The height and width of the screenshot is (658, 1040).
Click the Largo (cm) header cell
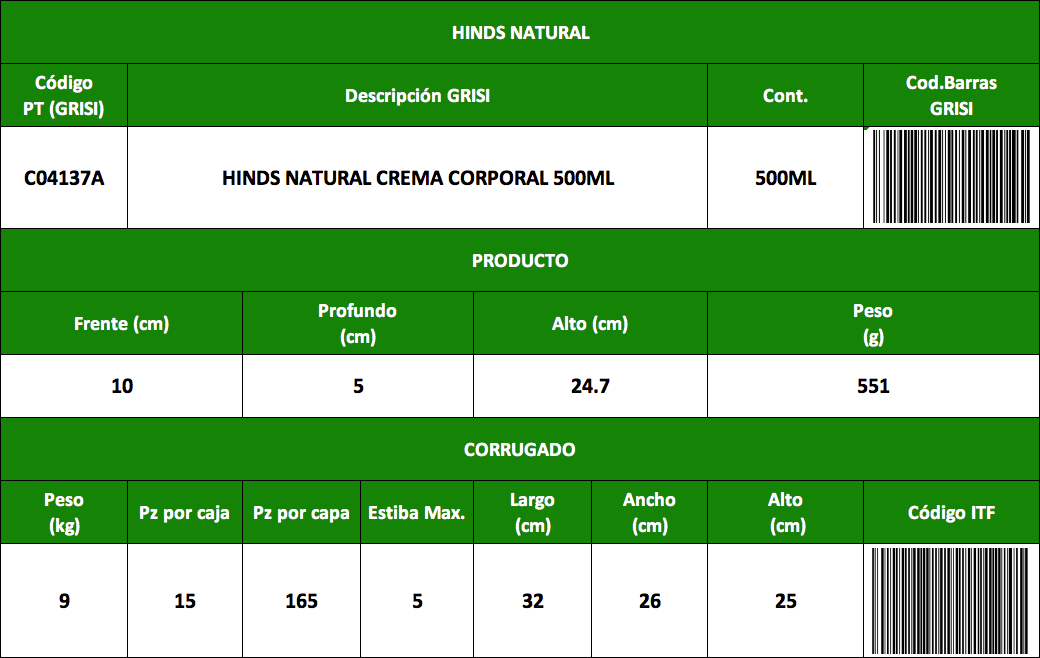pyautogui.click(x=533, y=512)
